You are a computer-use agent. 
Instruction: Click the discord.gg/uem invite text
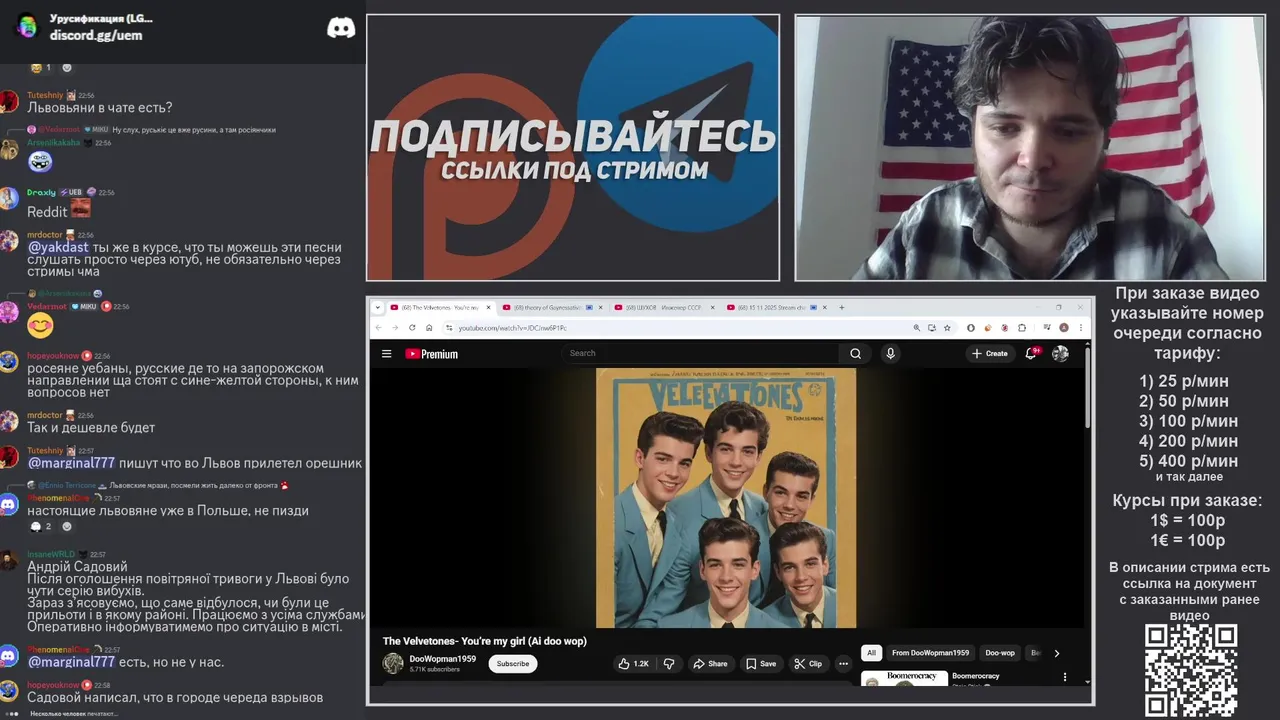96,35
